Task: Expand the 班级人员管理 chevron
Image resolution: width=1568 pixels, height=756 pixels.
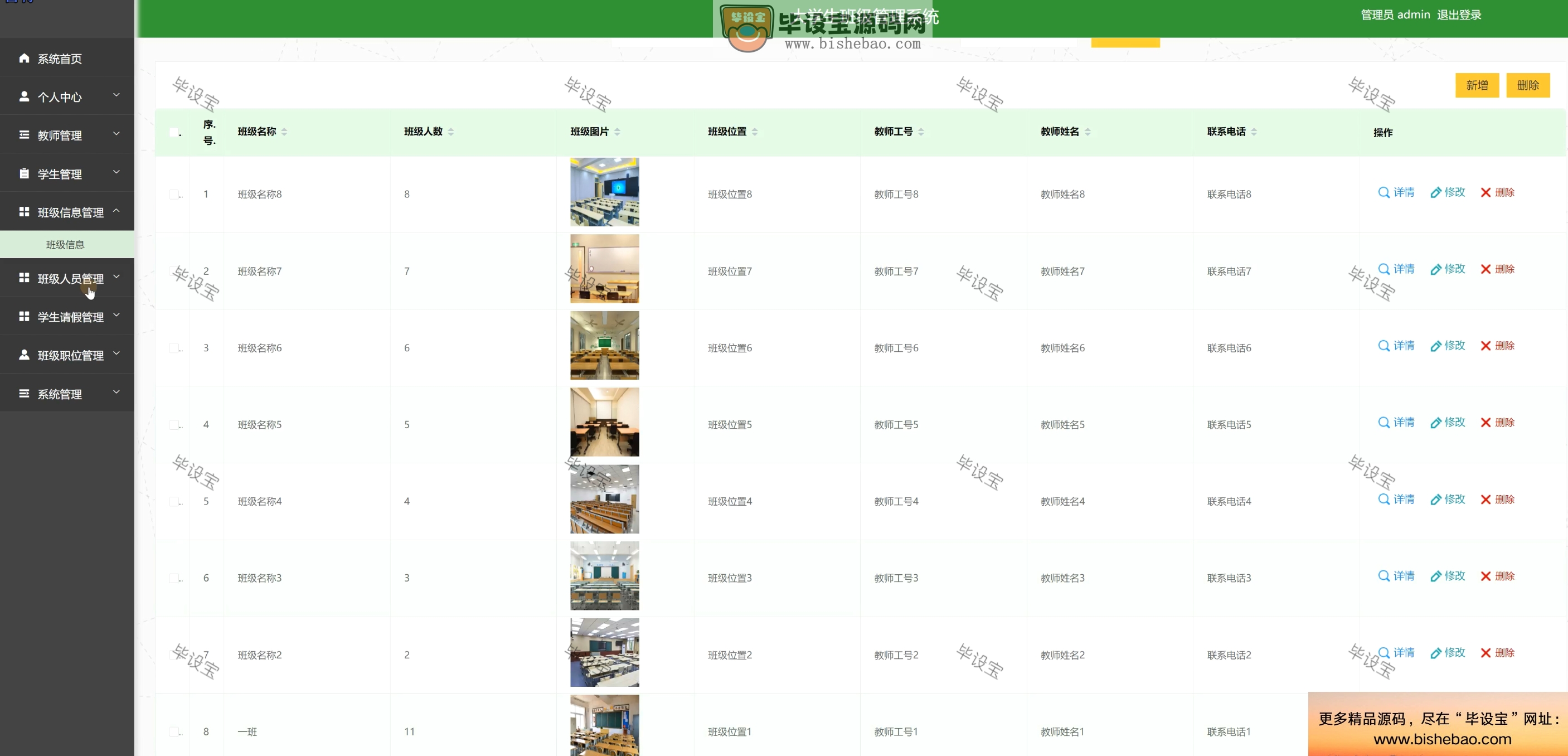Action: (116, 277)
